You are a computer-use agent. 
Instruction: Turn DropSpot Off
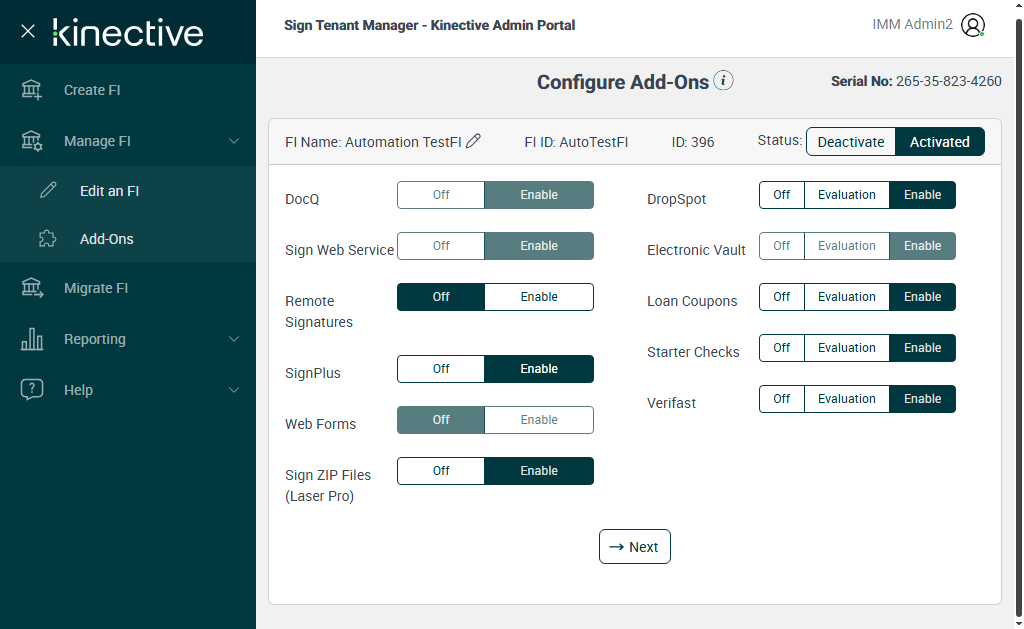(x=782, y=195)
